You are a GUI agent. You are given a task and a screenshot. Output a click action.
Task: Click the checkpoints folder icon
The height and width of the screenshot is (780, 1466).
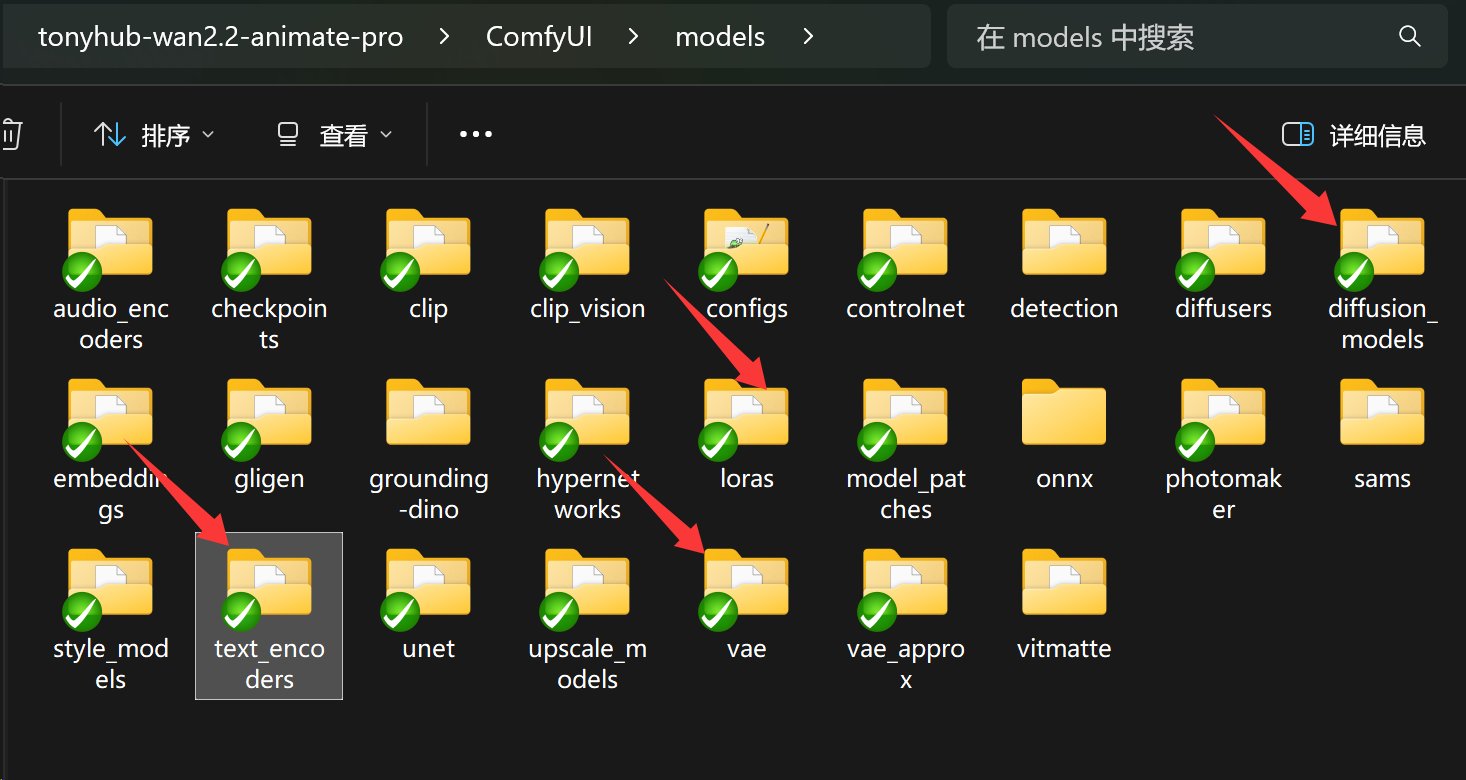(269, 244)
